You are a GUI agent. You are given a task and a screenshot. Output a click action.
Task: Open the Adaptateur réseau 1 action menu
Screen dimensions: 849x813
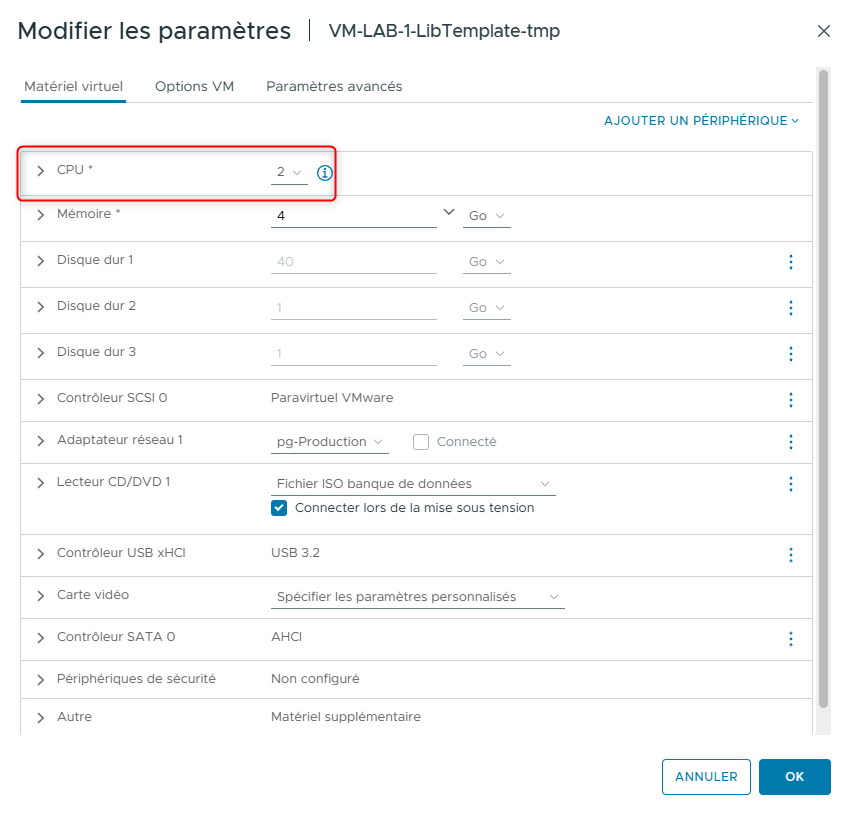tap(791, 442)
